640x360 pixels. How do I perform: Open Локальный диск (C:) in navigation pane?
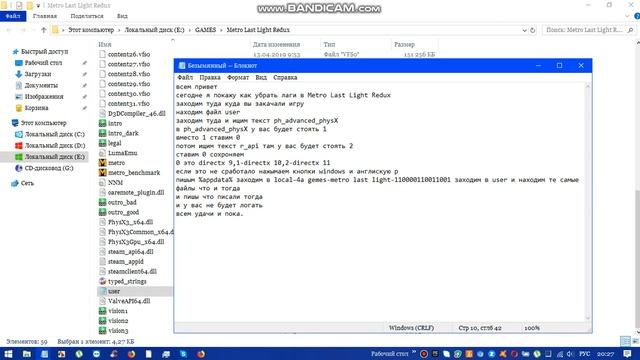[x=54, y=134]
